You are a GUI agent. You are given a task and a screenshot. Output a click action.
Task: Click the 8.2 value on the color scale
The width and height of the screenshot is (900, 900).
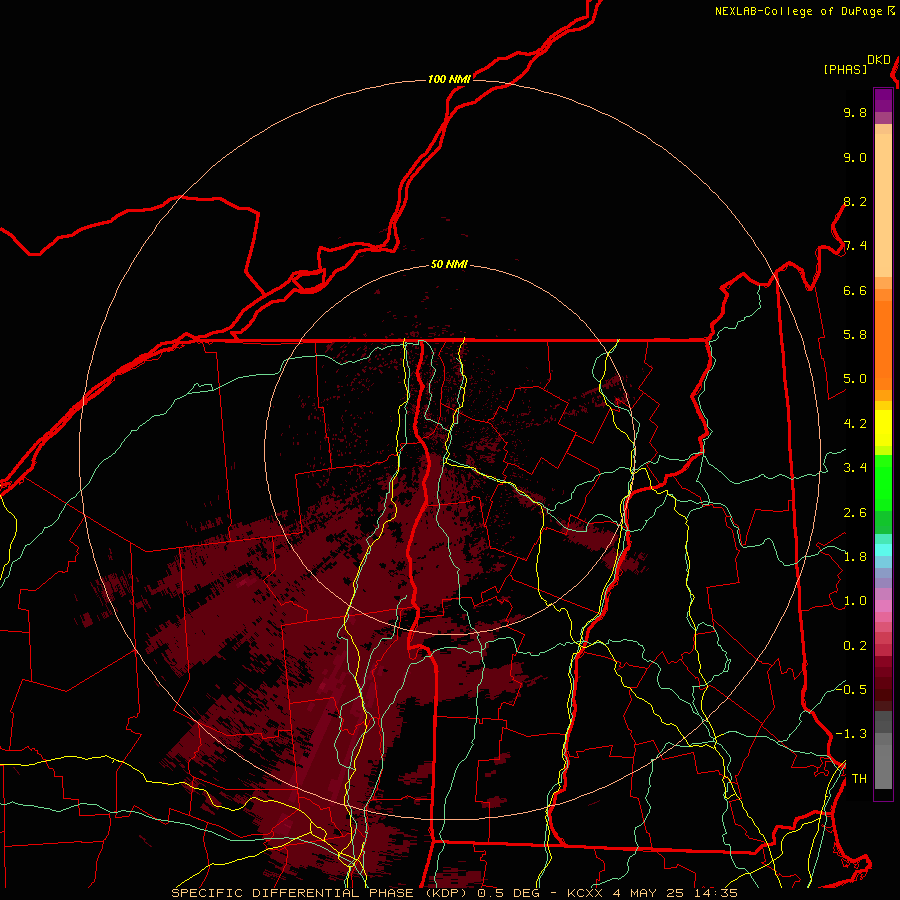click(x=855, y=201)
